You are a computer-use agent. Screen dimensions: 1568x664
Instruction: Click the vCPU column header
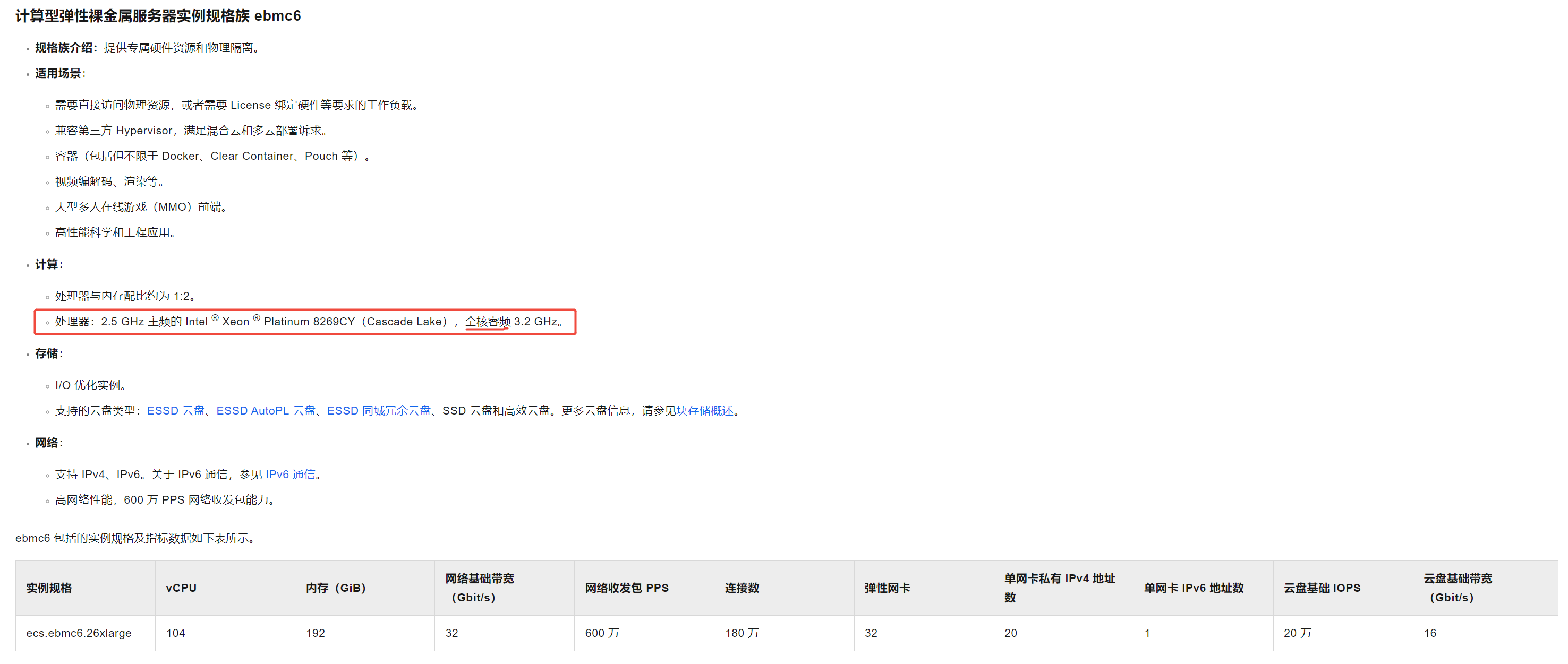tap(181, 588)
